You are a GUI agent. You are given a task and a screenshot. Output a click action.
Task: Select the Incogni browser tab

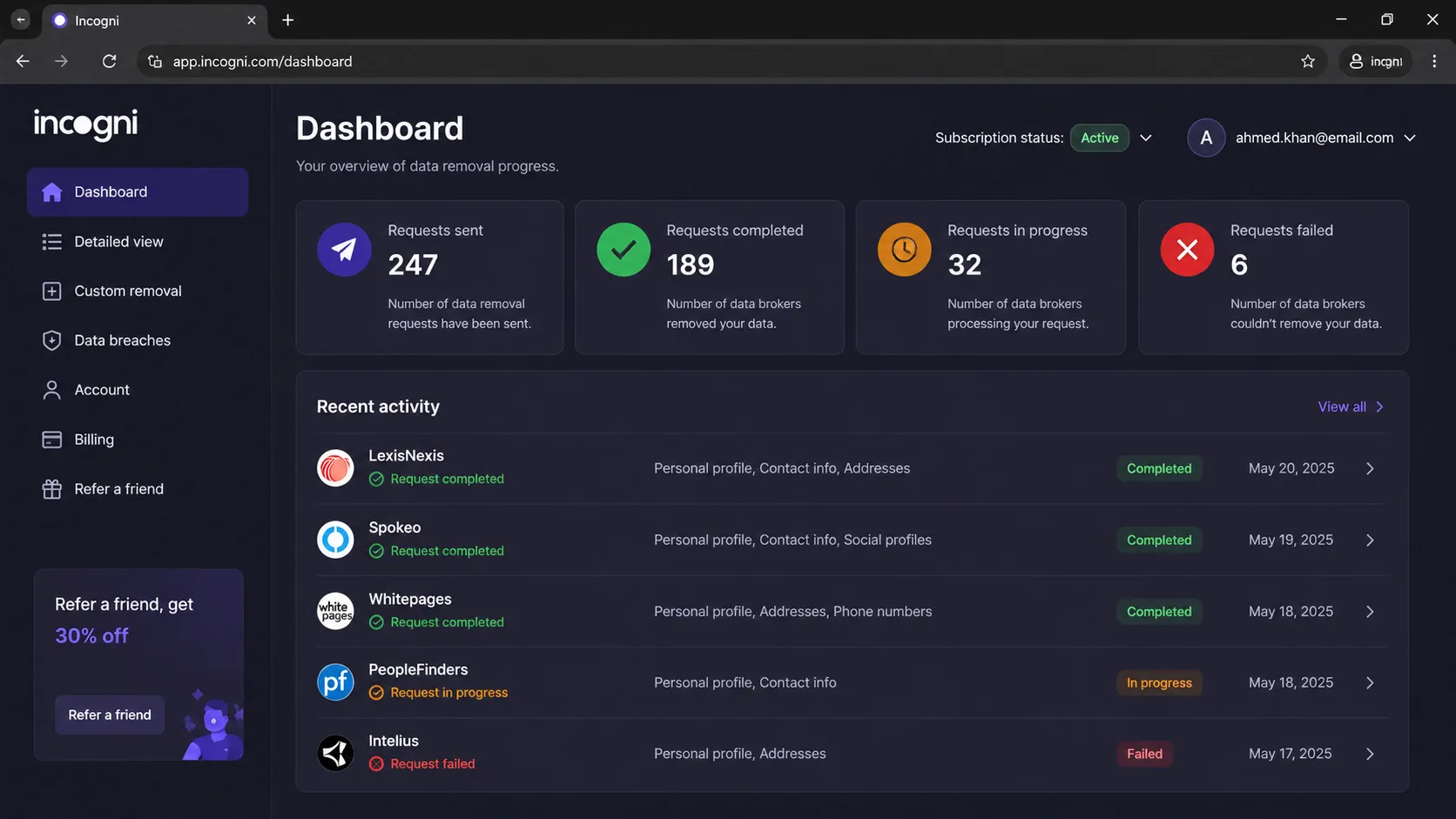156,20
